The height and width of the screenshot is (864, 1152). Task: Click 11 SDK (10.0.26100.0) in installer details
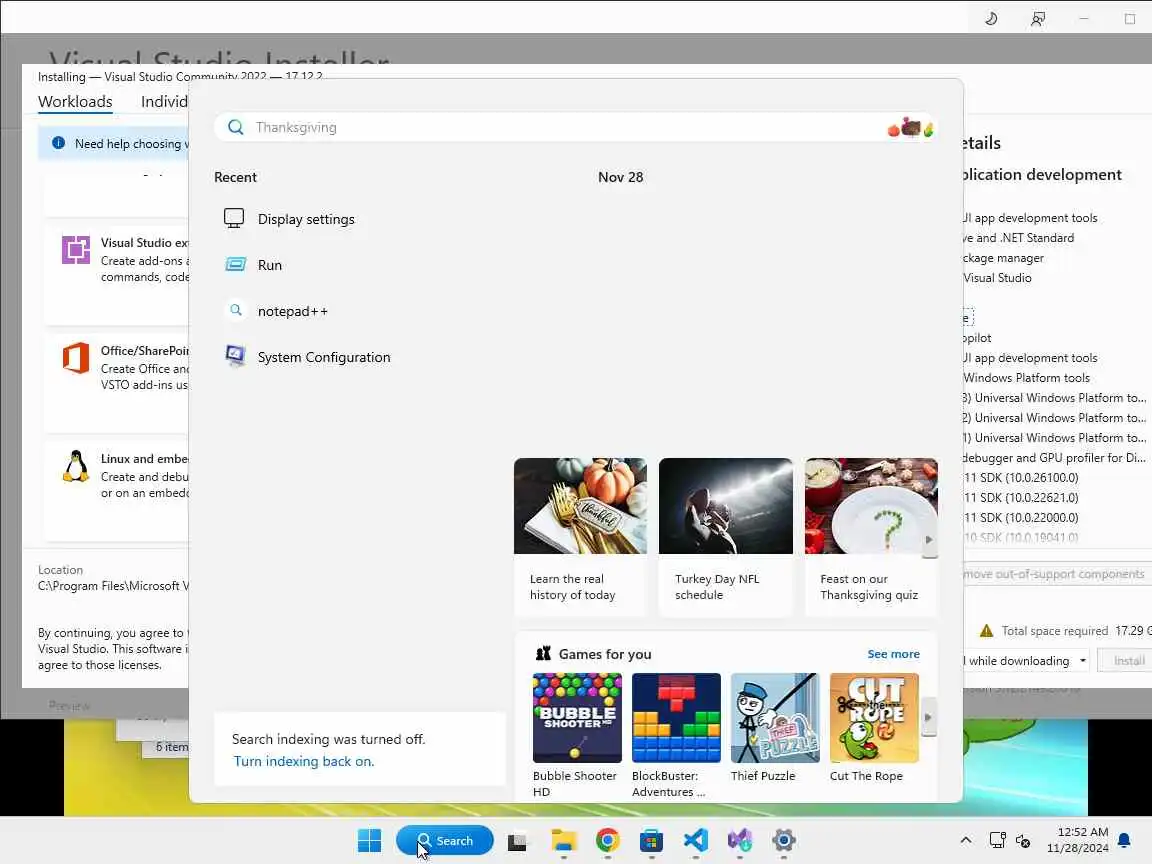[x=1021, y=478]
